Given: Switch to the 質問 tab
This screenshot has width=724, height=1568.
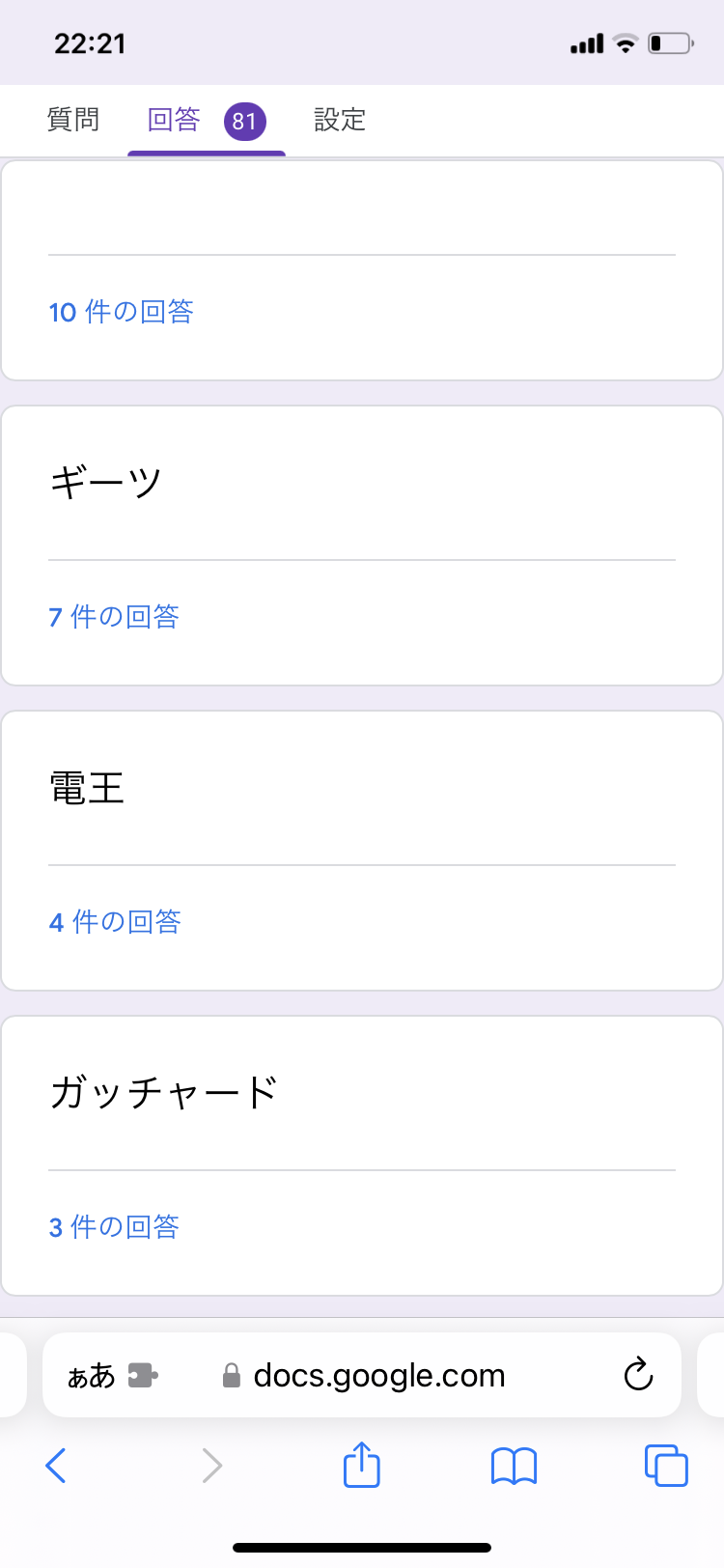Looking at the screenshot, I should (73, 120).
